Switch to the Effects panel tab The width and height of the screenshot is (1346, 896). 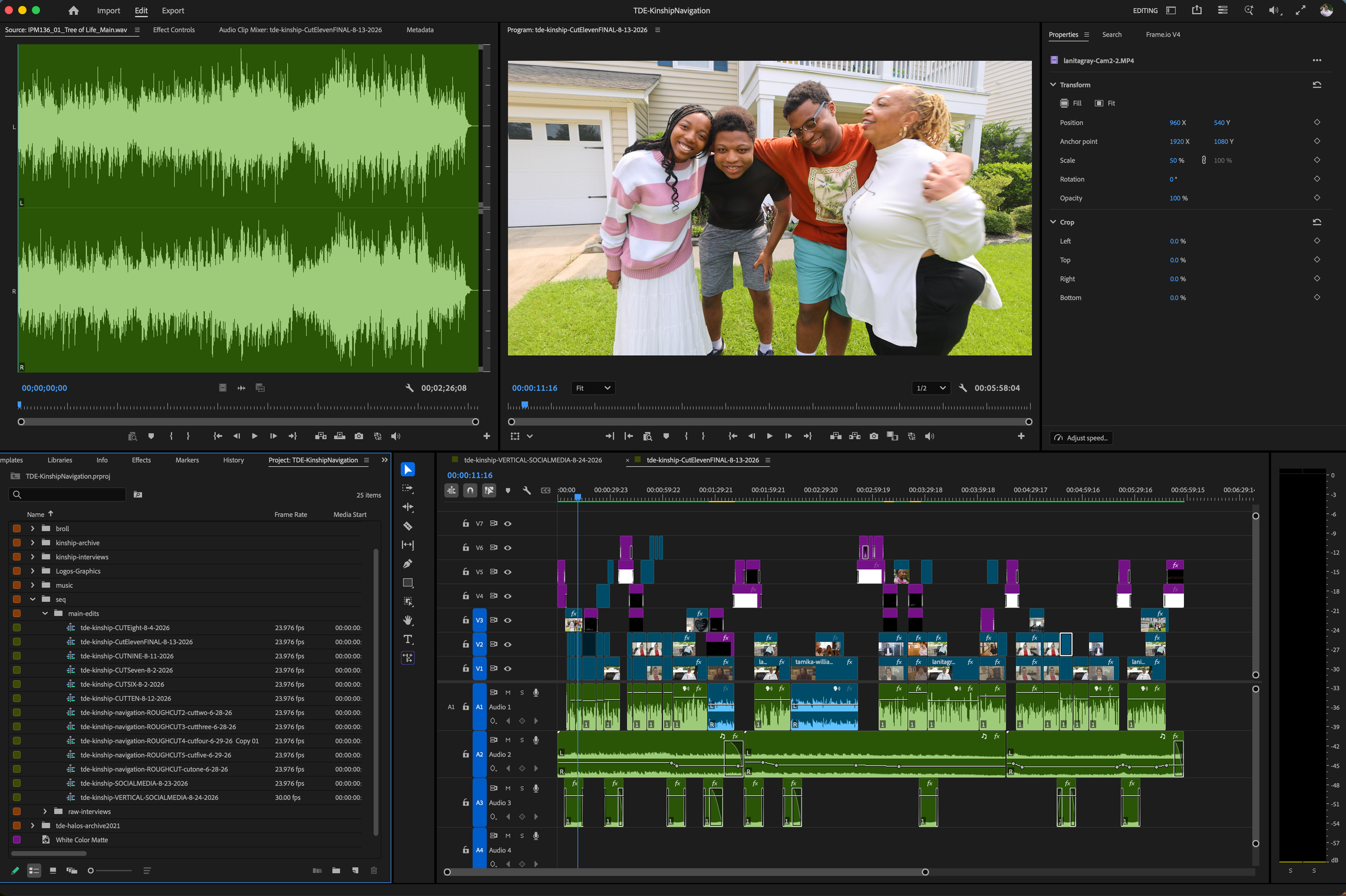141,460
